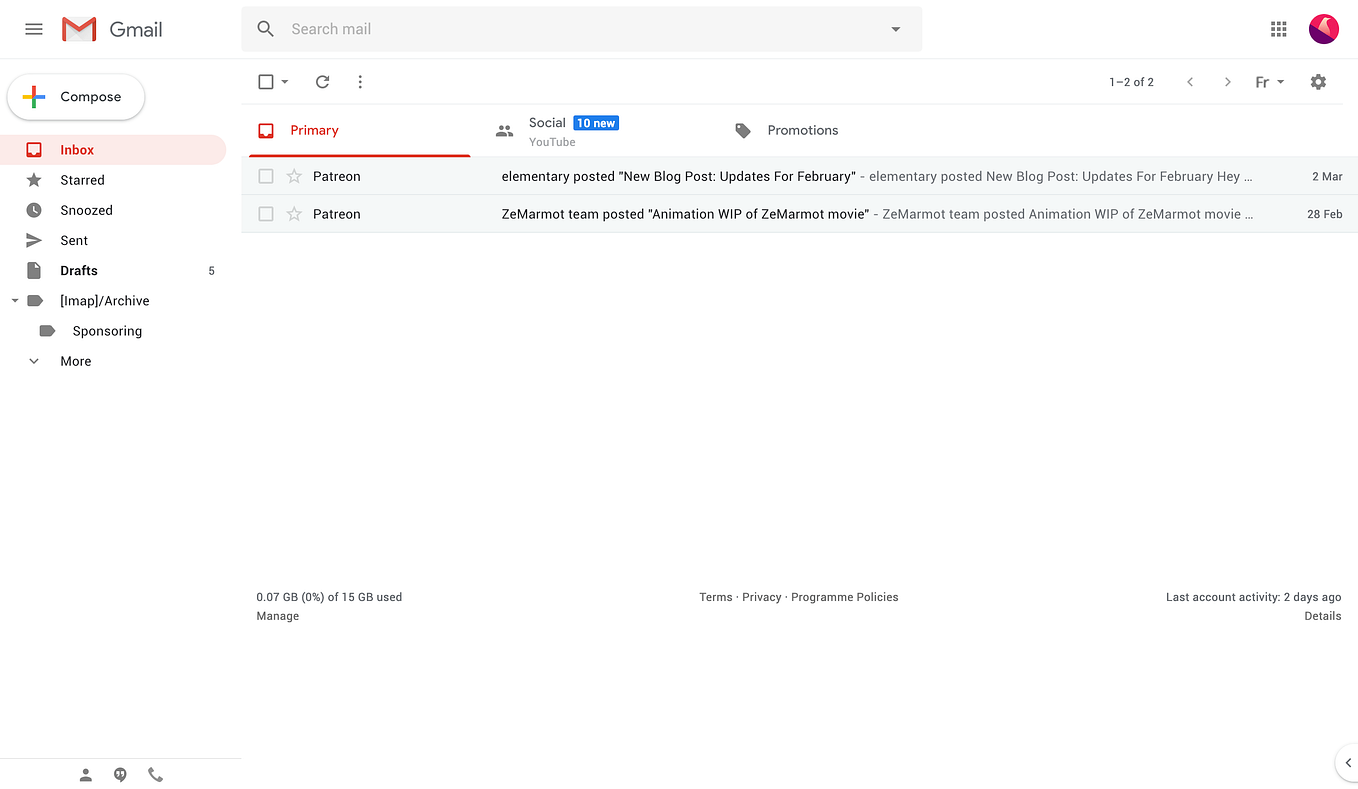Select the ZeMarmot Animation WIP email checkbox

265,213
